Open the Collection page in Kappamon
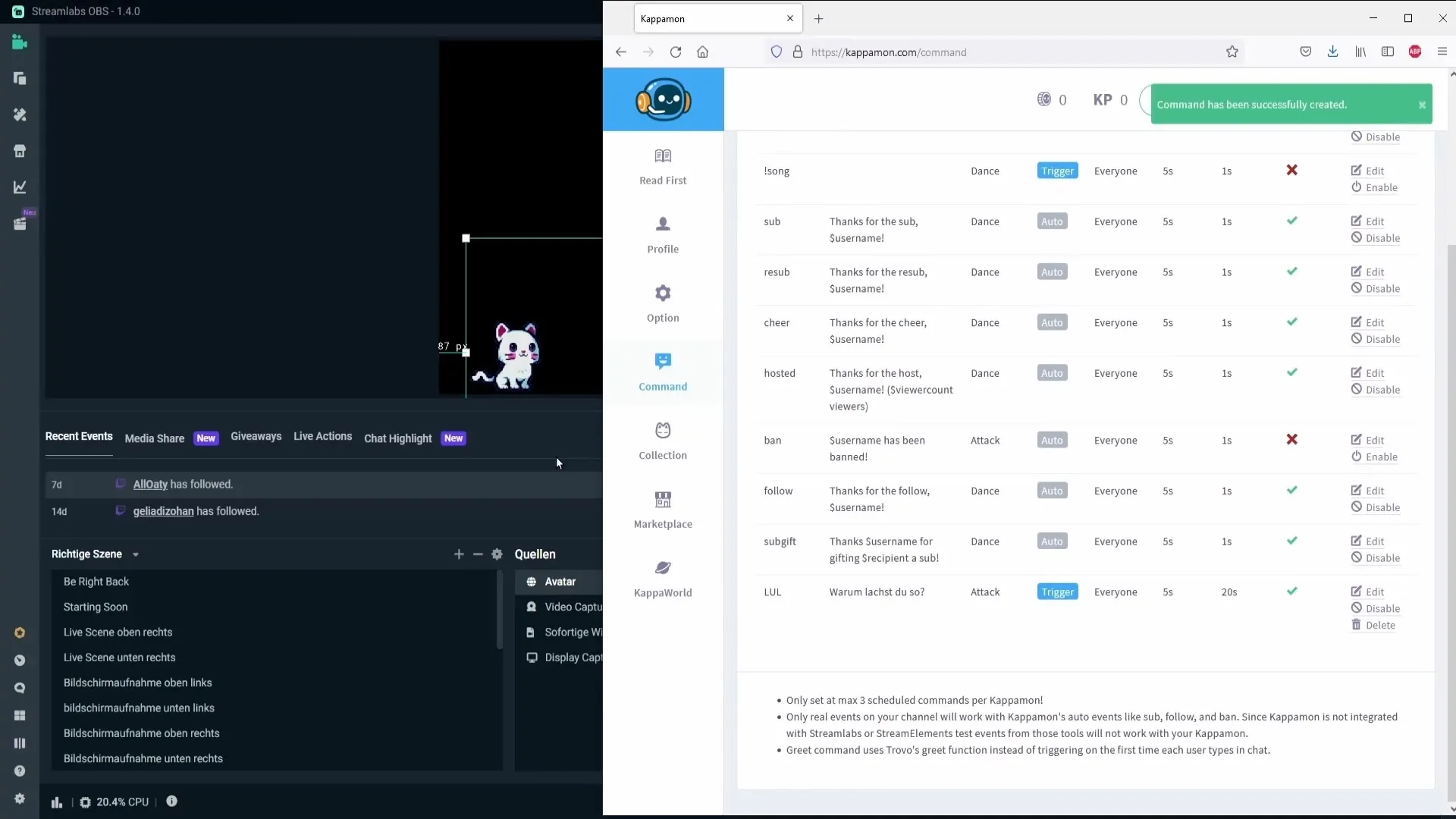This screenshot has height=819, width=1456. pos(663,441)
